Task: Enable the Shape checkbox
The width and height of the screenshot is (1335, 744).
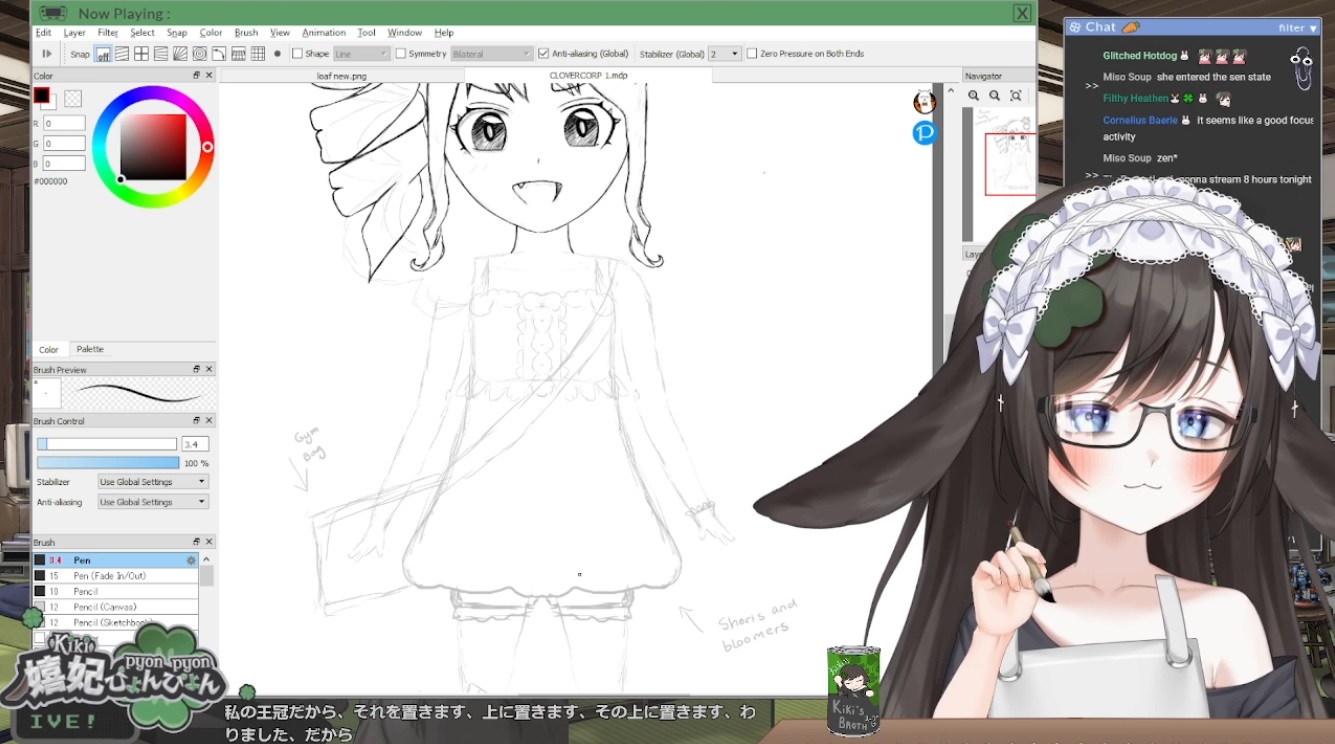Action: coord(297,54)
